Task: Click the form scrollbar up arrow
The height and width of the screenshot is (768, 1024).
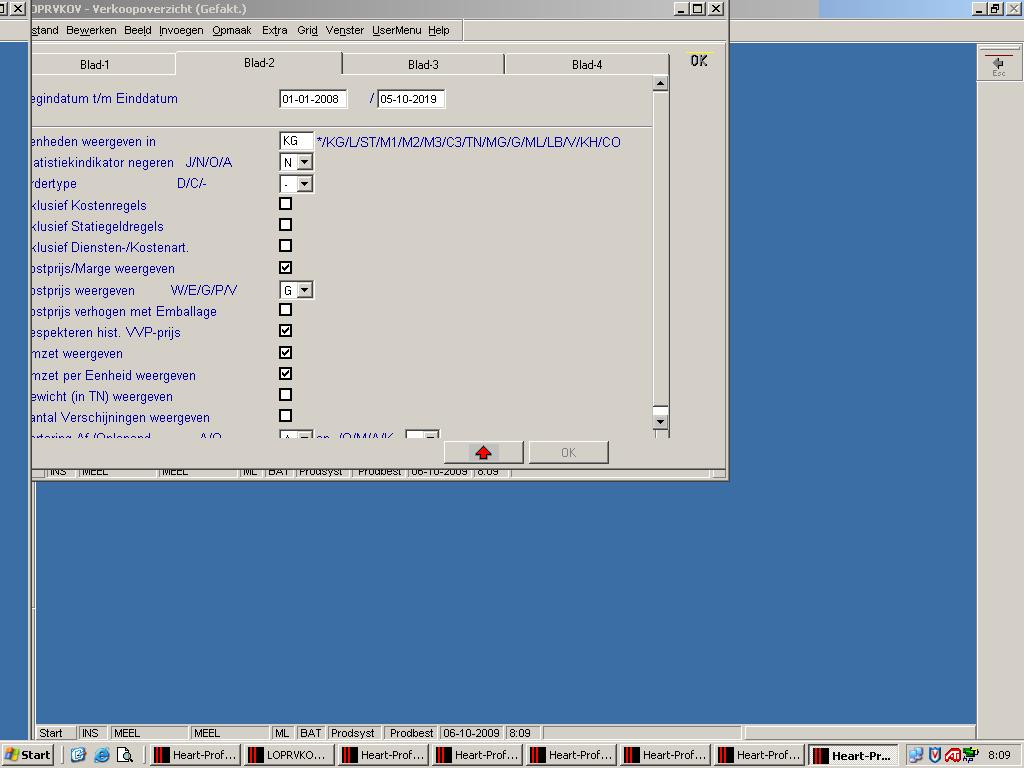Action: pyautogui.click(x=660, y=84)
